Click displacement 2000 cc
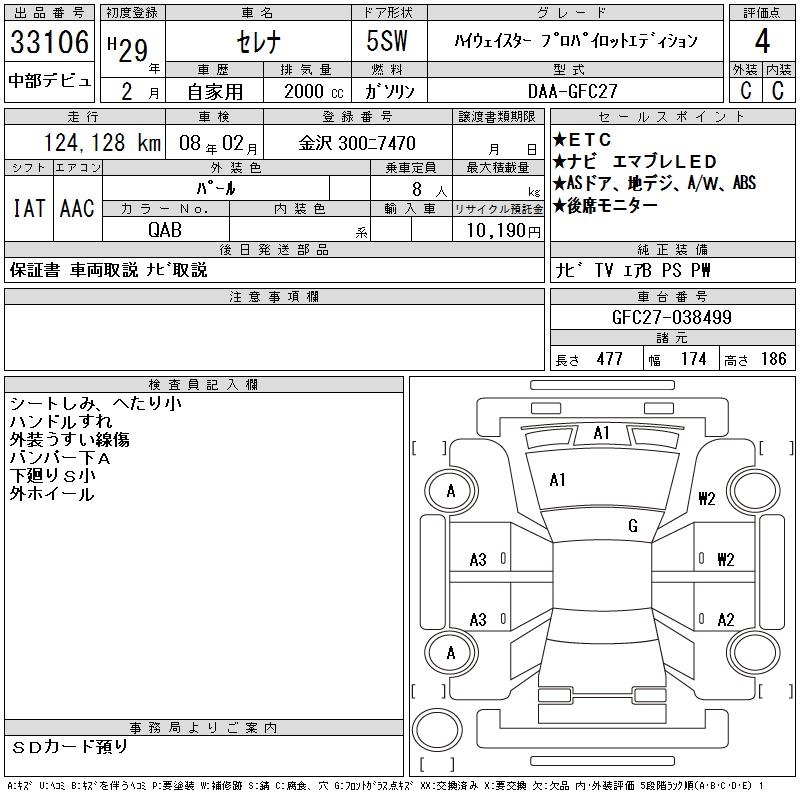Screen dimensions: 800x800 tap(313, 91)
